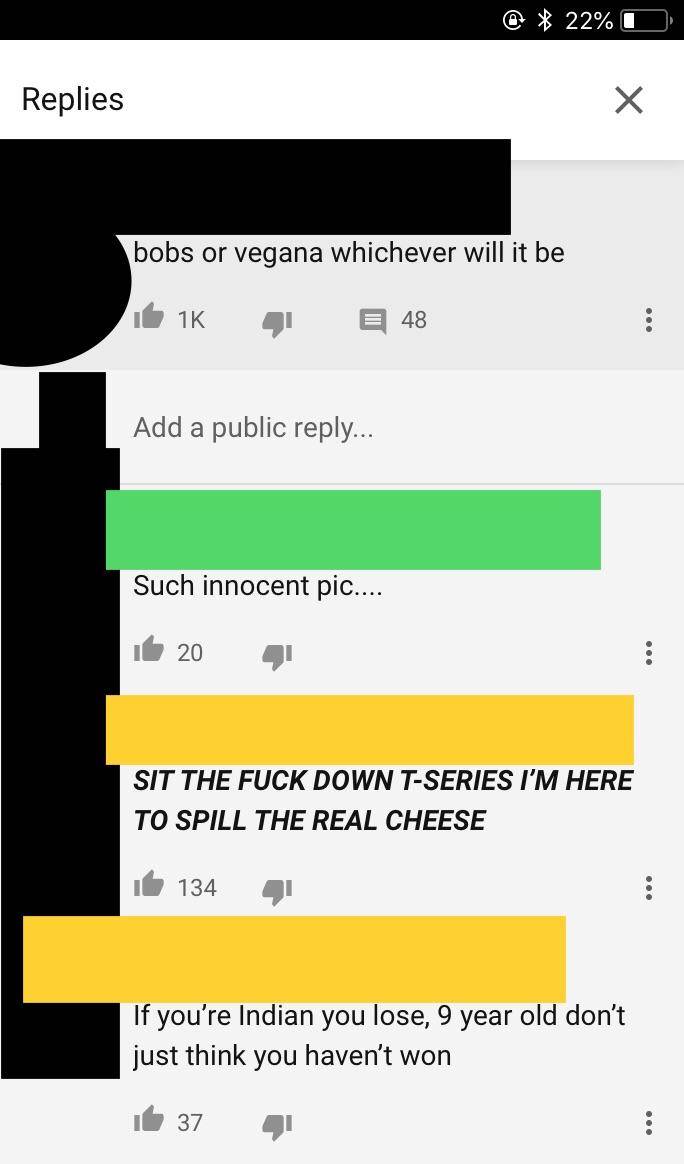Like the "REAL CHEESE" reply
This screenshot has width=684, height=1164.
[149, 883]
